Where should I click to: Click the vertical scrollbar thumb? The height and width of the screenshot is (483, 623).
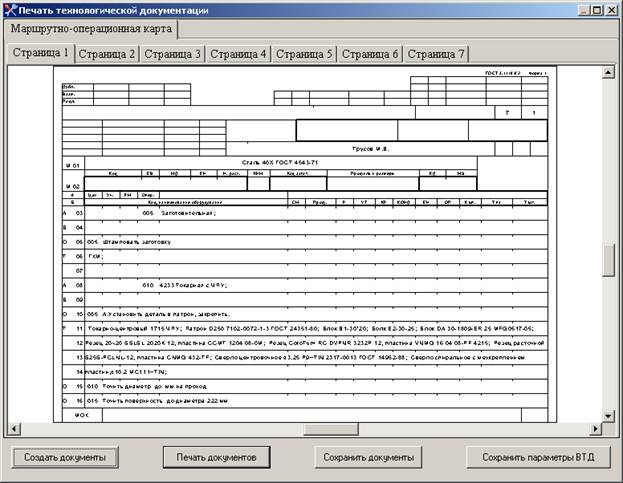pyautogui.click(x=608, y=260)
